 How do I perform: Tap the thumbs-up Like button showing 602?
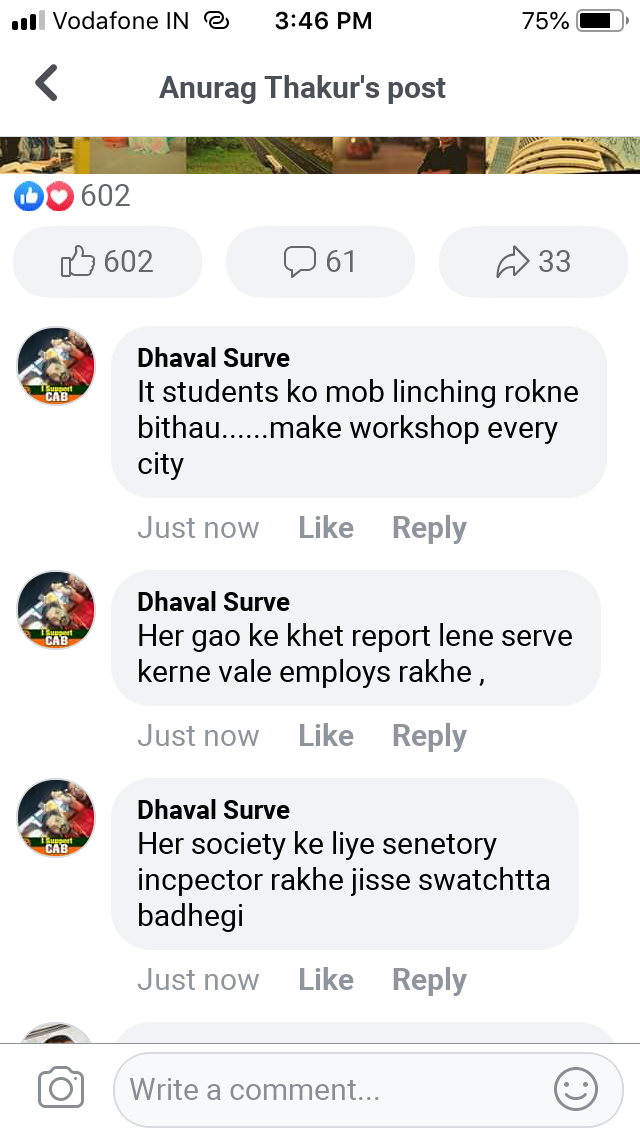[x=108, y=262]
